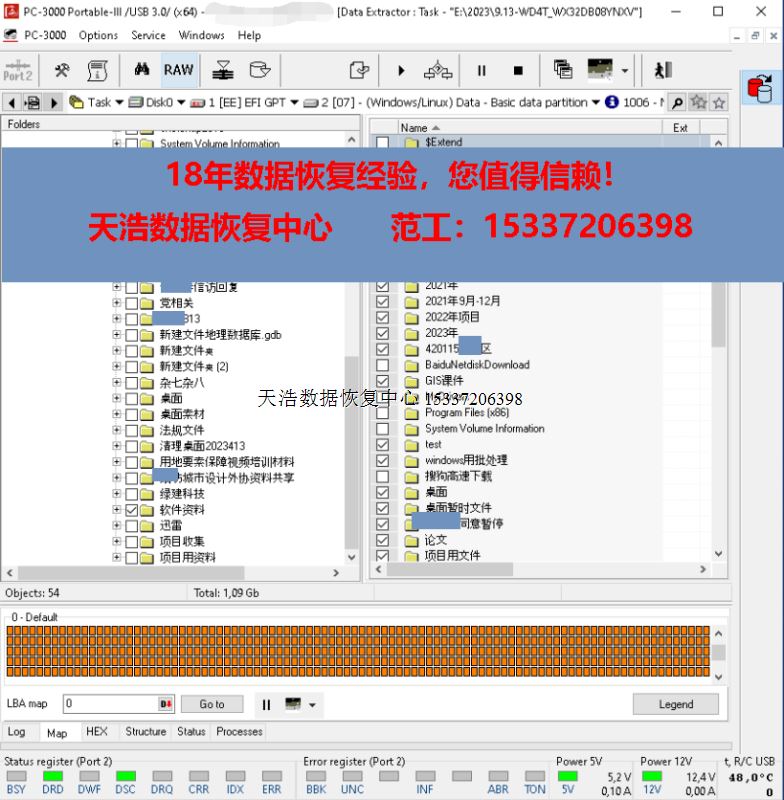Click the script scroll icon in toolbar
Screen dimensions: 784x800
(97, 70)
